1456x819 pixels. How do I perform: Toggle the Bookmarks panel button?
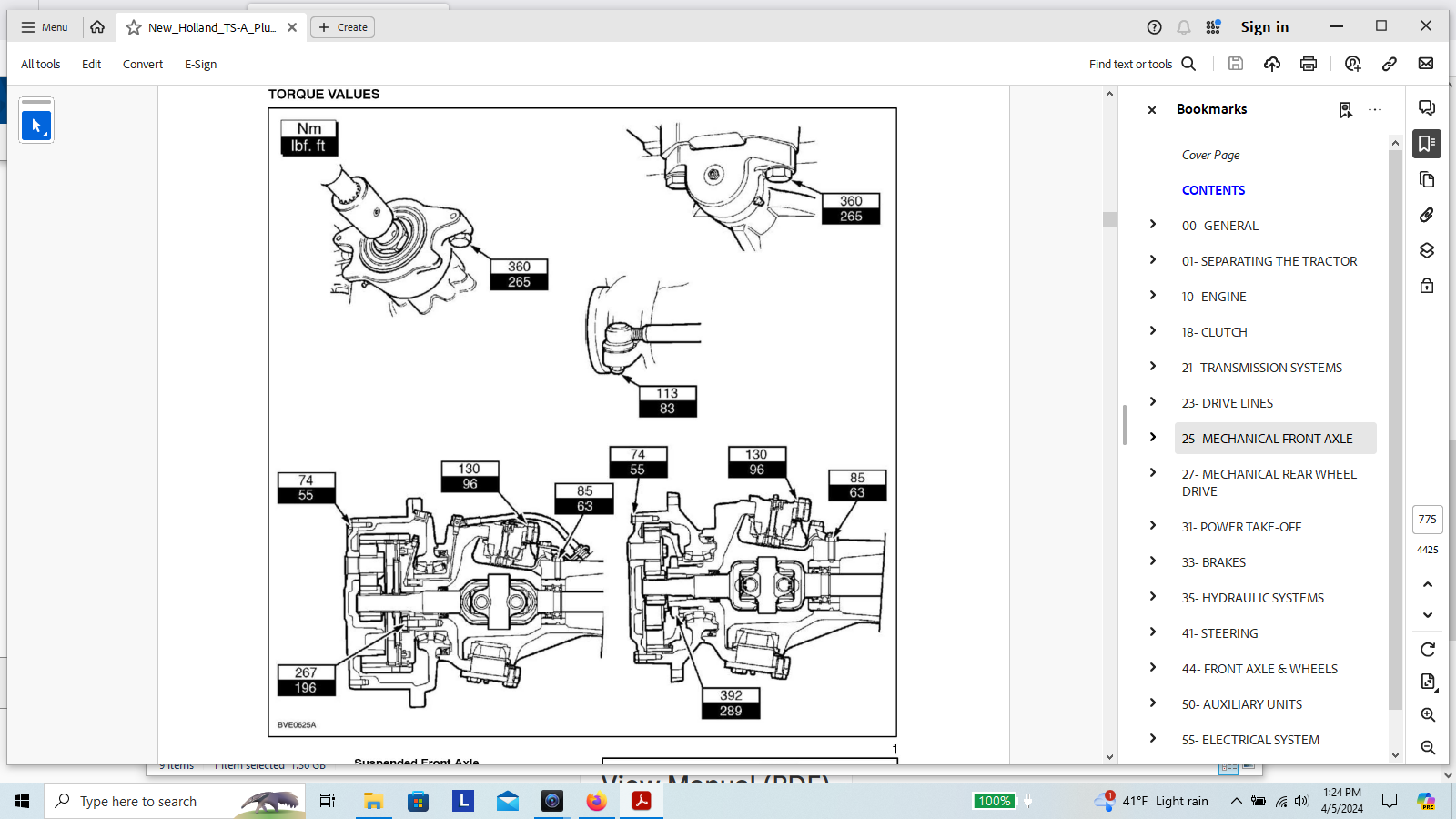point(1427,144)
